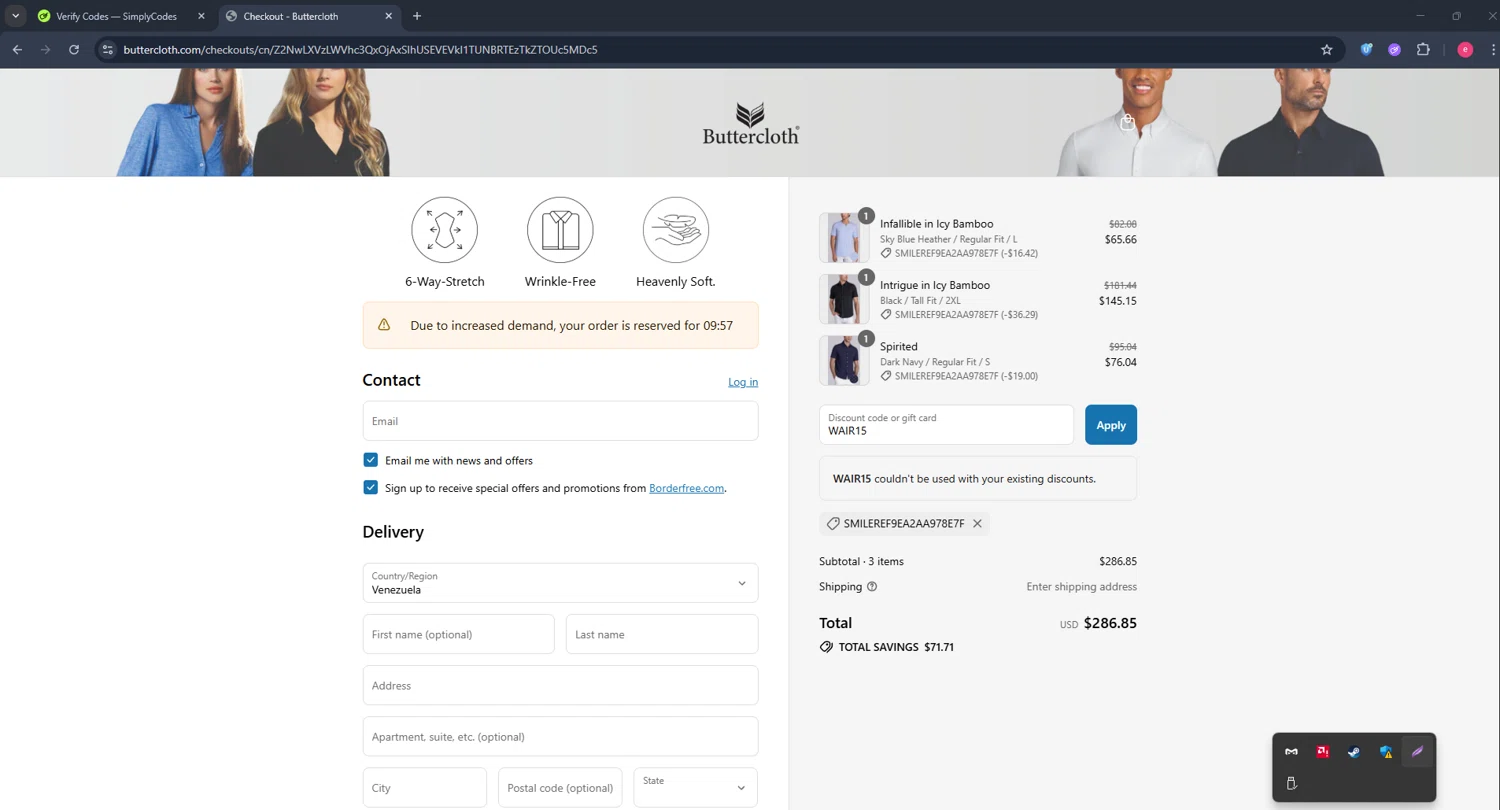Click the Log in link
This screenshot has height=810, width=1500.
point(743,382)
